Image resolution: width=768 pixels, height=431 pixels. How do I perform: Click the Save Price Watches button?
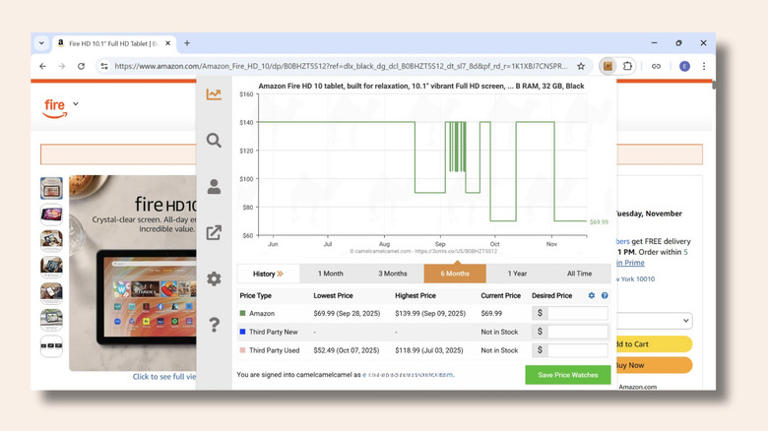[x=568, y=375]
